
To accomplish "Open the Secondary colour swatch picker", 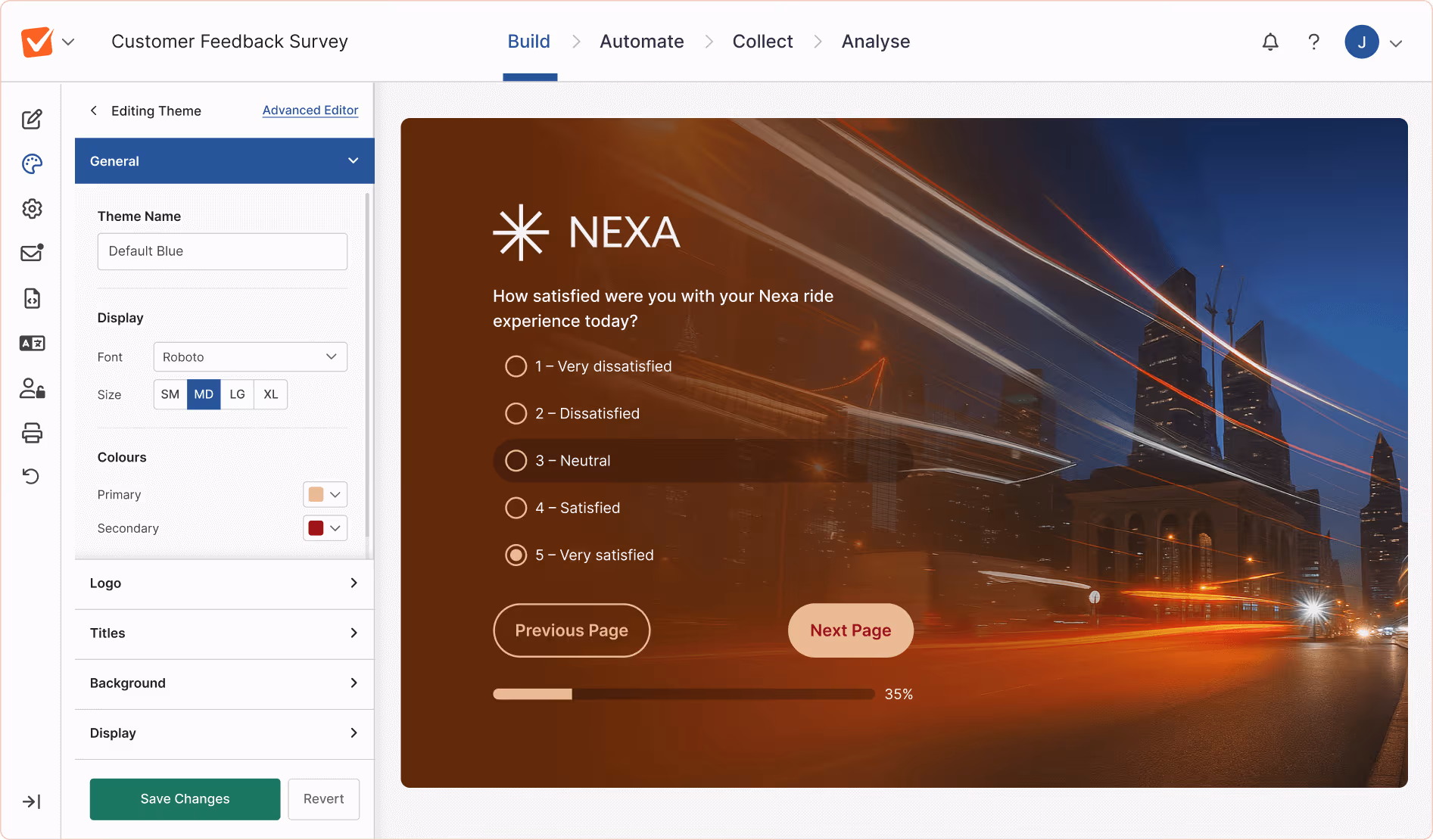I will click(x=325, y=528).
